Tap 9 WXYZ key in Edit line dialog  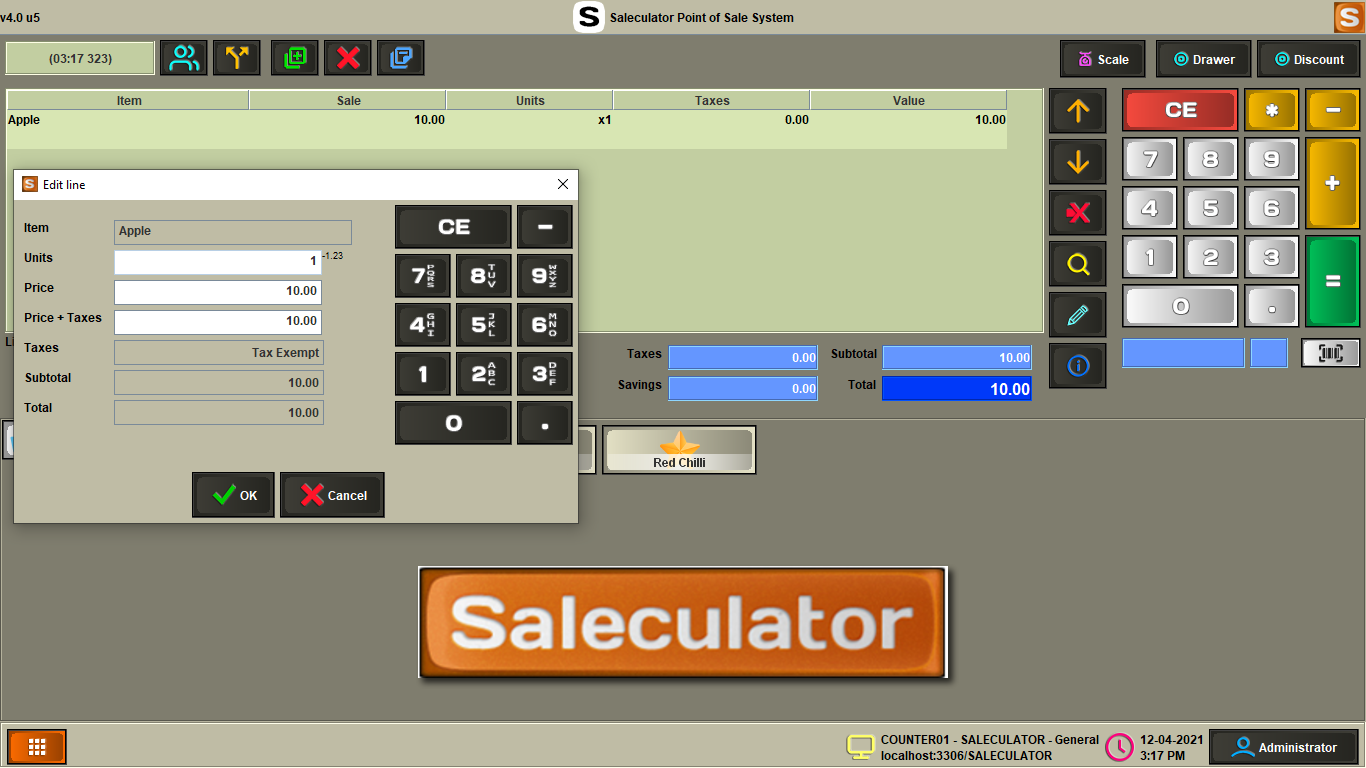click(545, 276)
